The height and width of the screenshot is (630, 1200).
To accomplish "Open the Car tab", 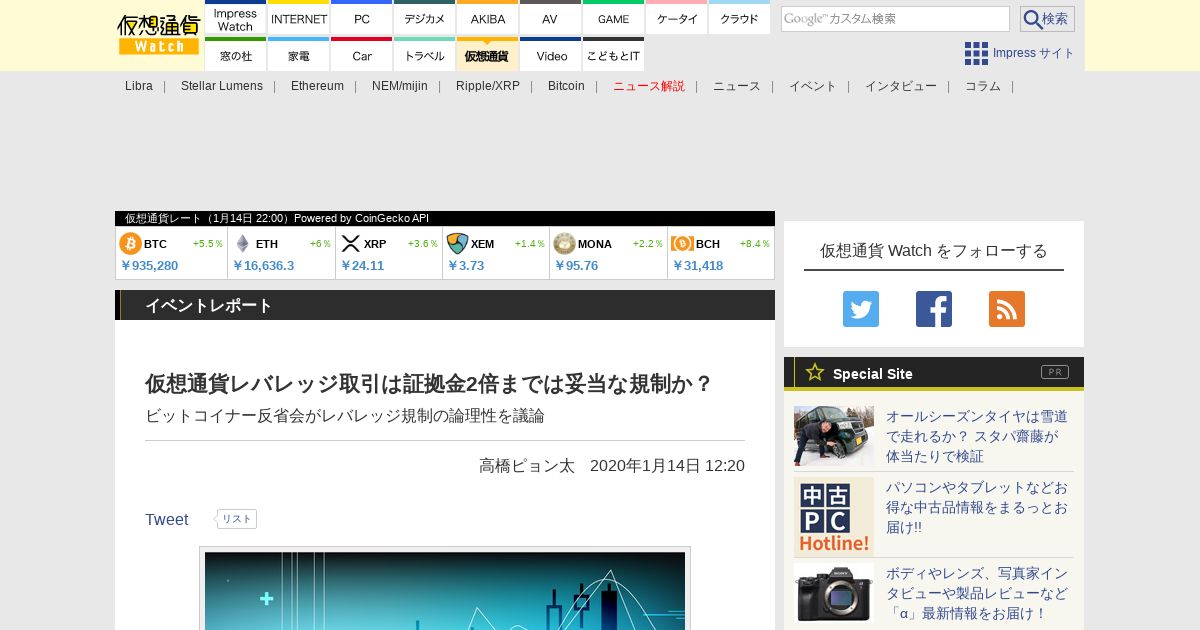I will click(x=362, y=55).
